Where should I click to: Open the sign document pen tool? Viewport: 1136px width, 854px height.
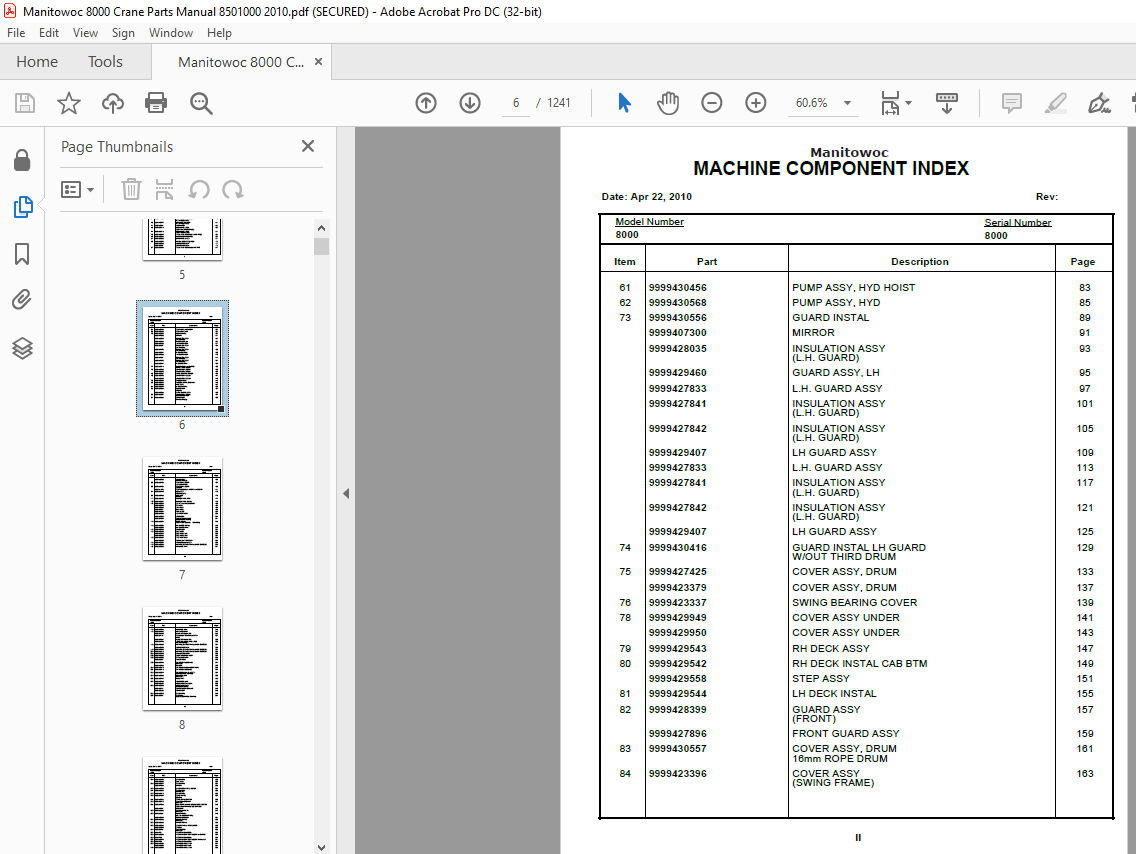(x=1099, y=103)
